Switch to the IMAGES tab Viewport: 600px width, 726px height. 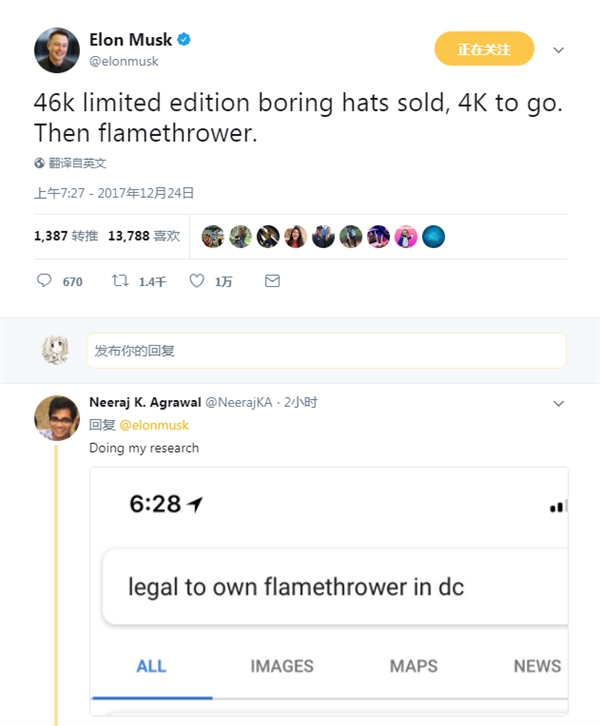[282, 666]
